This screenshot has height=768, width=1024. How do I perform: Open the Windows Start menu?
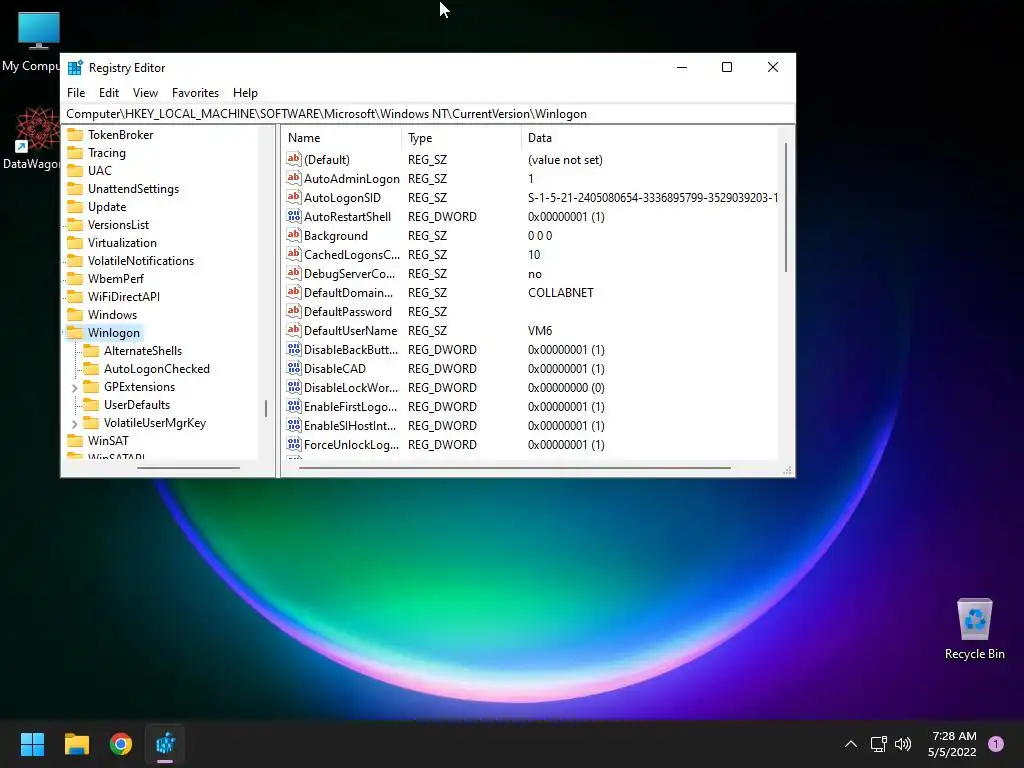32,744
